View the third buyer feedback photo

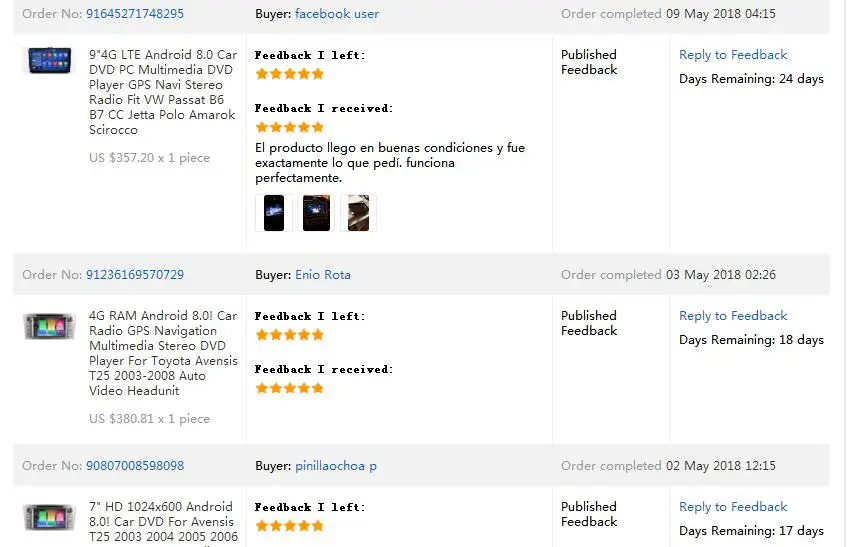[x=358, y=213]
